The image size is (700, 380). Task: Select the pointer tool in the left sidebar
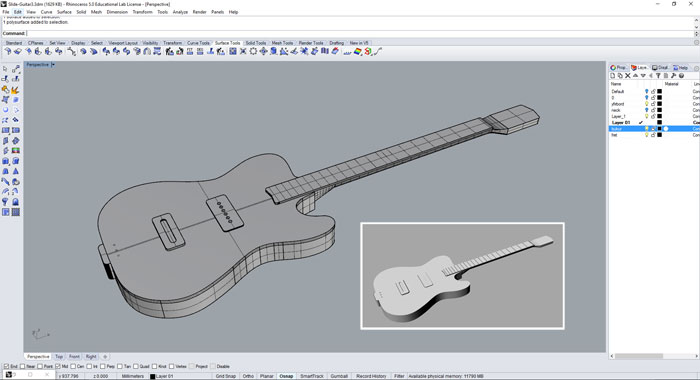coord(5,69)
